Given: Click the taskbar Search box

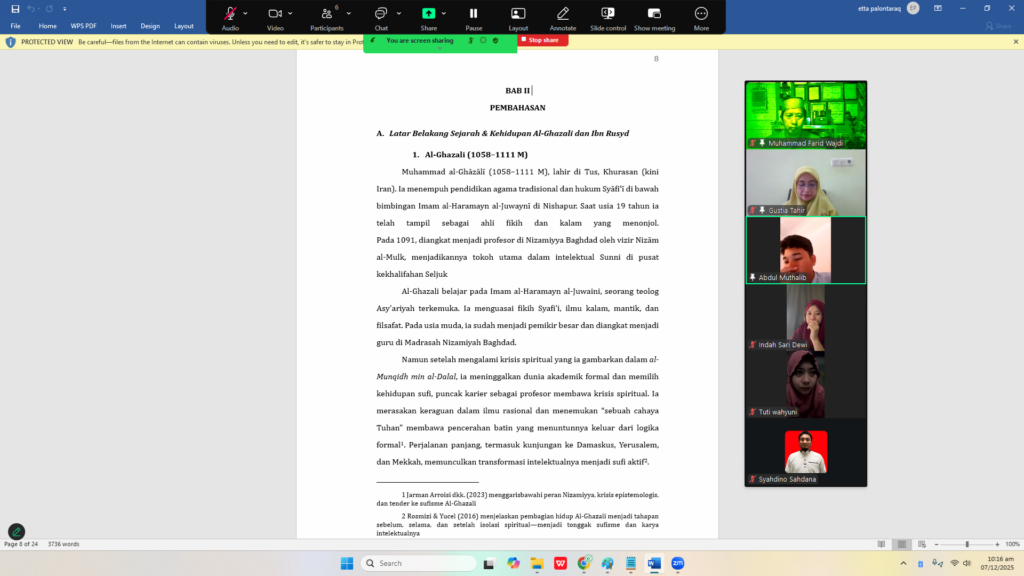Looking at the screenshot, I should point(419,563).
